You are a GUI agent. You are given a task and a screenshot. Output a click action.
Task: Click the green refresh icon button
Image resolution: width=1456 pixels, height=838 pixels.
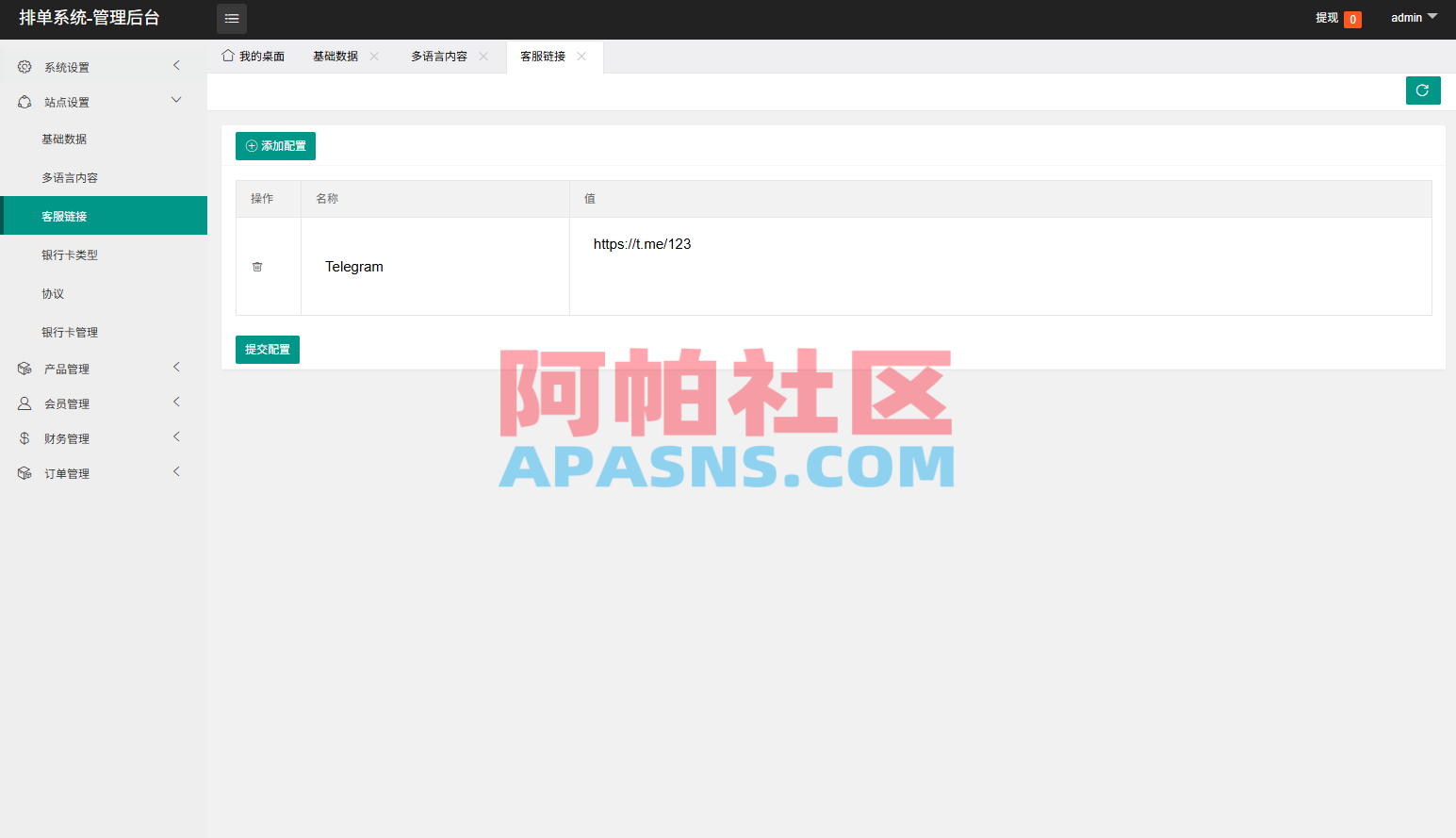pos(1423,90)
